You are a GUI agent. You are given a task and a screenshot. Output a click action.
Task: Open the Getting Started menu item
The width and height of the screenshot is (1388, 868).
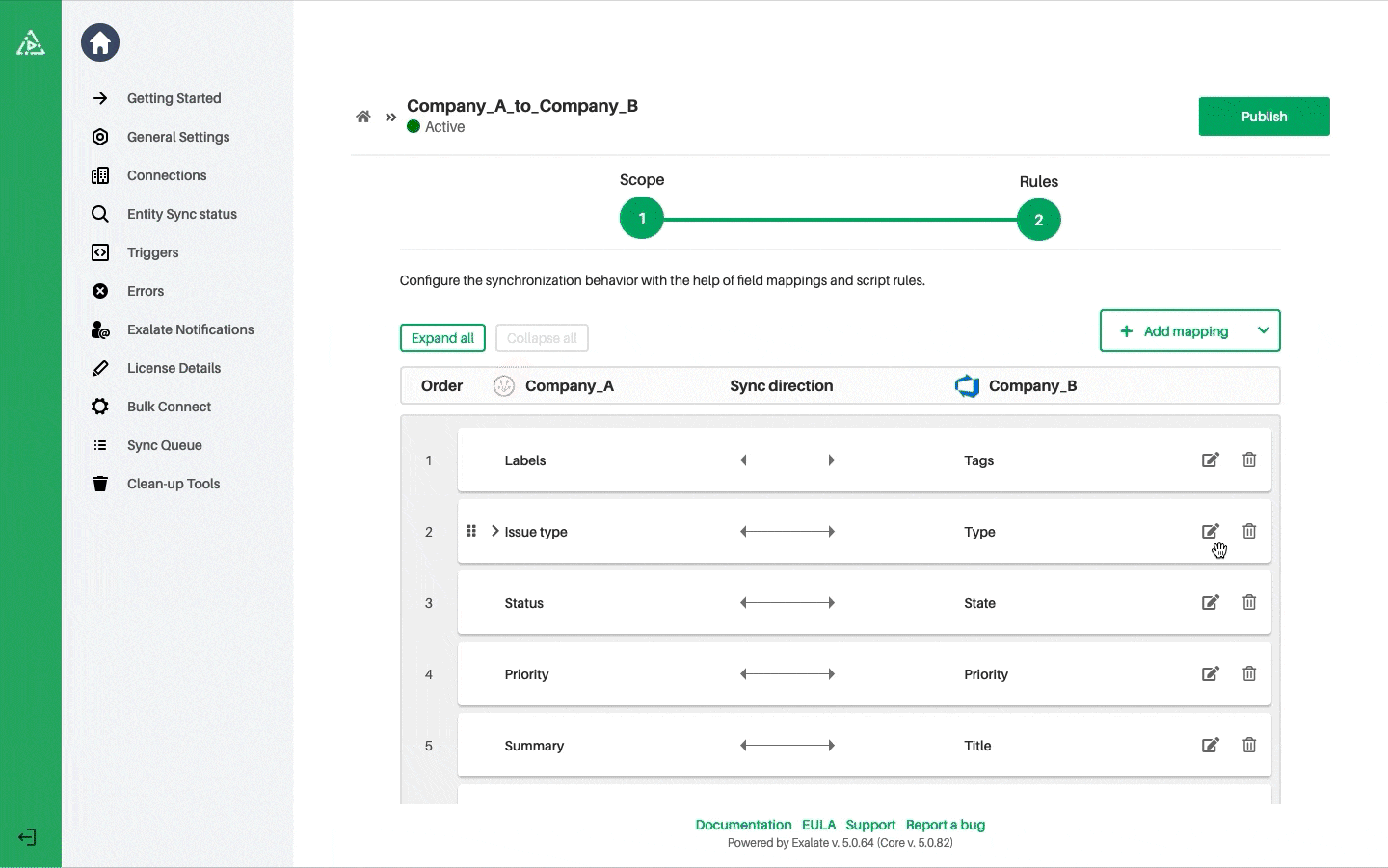(x=174, y=98)
